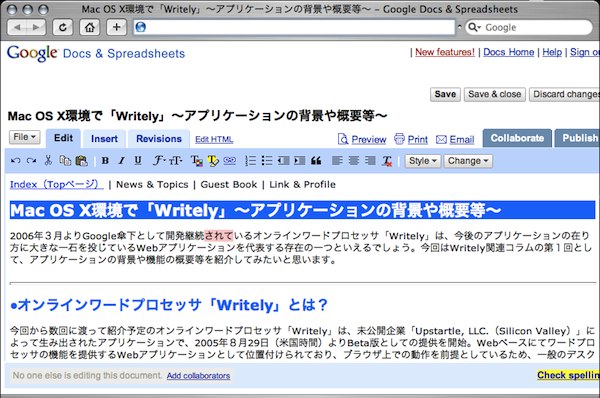Toggle Italic formatting
600x398 pixels.
pyautogui.click(x=122, y=161)
